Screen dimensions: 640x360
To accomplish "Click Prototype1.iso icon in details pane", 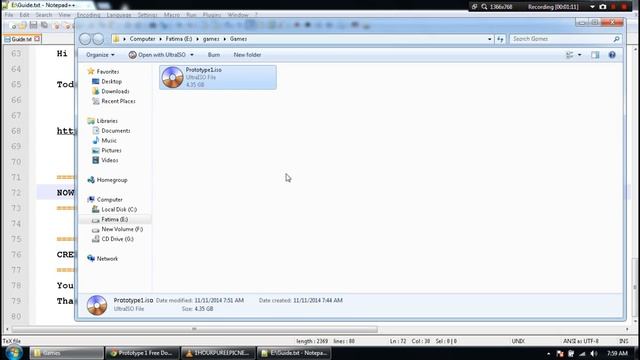I will [x=97, y=305].
